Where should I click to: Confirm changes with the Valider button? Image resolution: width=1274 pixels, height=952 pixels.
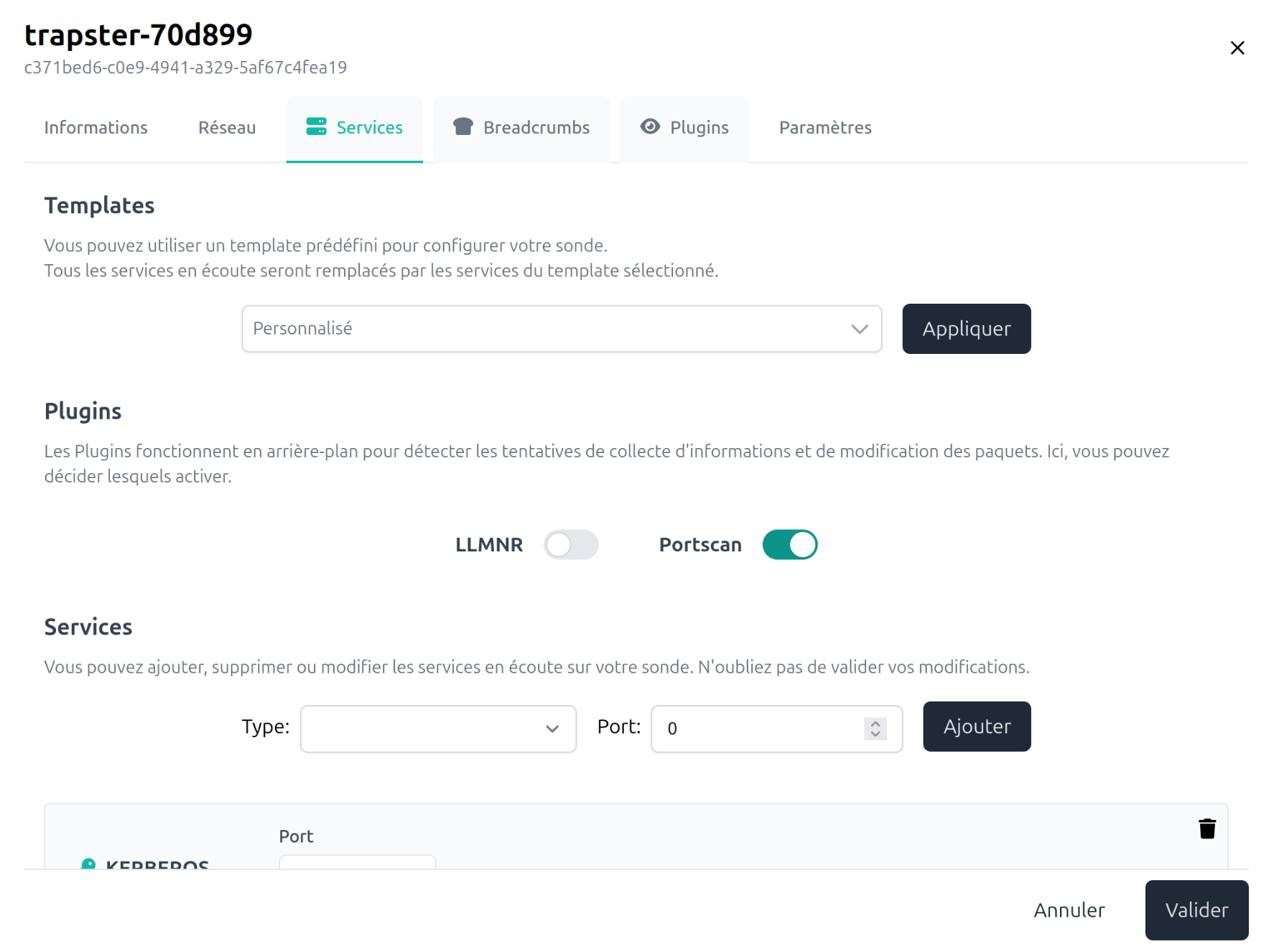tap(1196, 910)
